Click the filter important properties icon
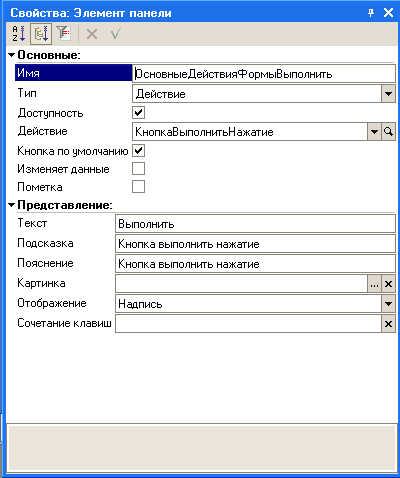Viewport: 400px width, 478px height. pos(63,34)
